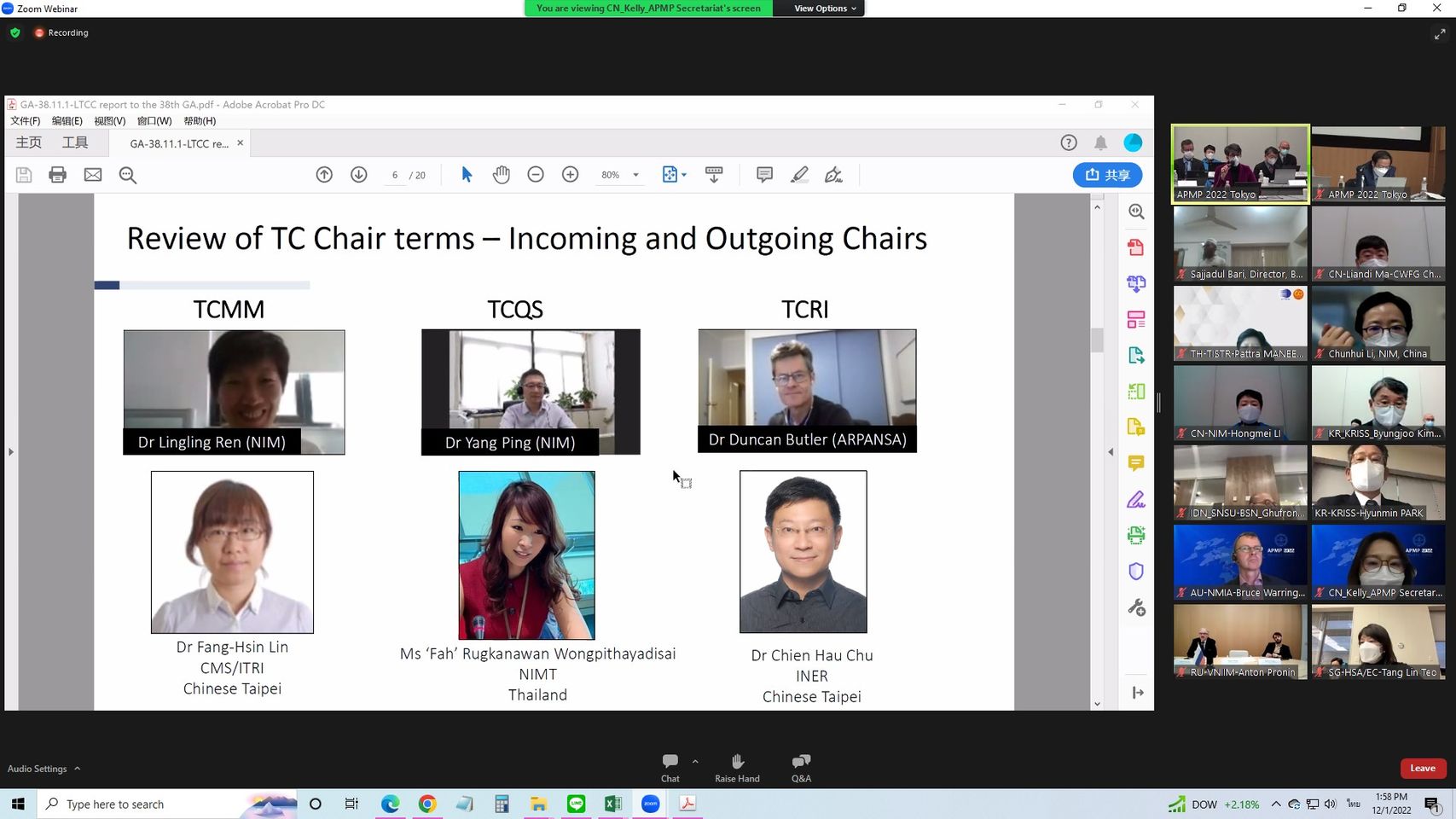Open the email envelope icon
Screen dimensions: 1456x819
tap(93, 175)
